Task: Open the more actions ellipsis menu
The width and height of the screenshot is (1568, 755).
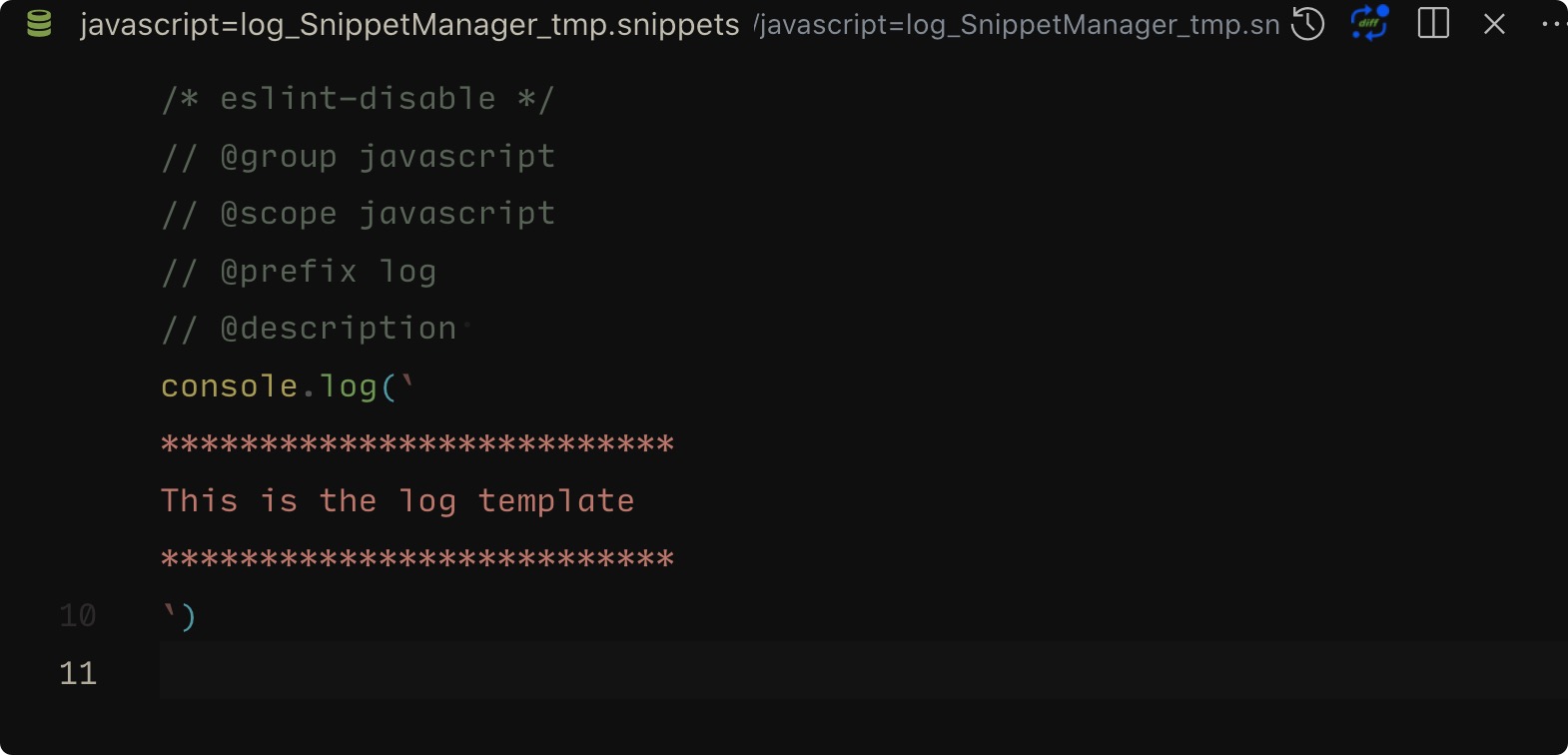Action: point(1554,24)
